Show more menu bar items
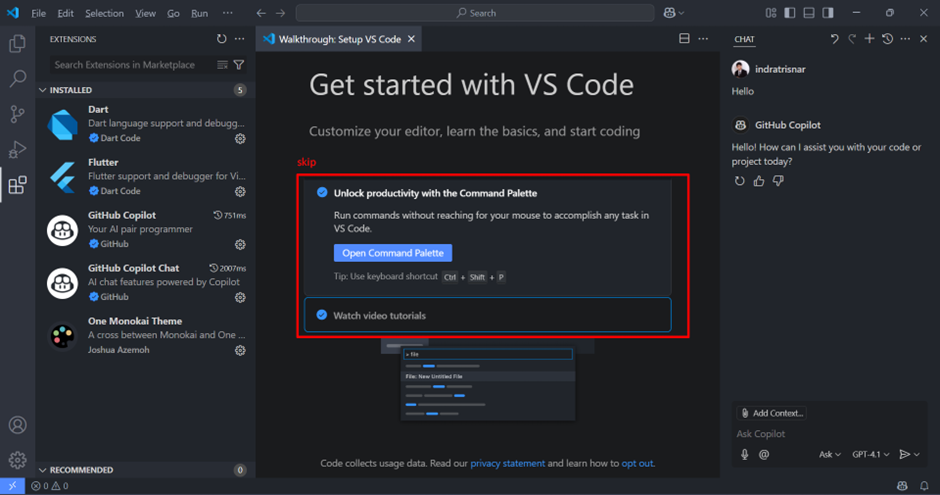 (x=227, y=13)
